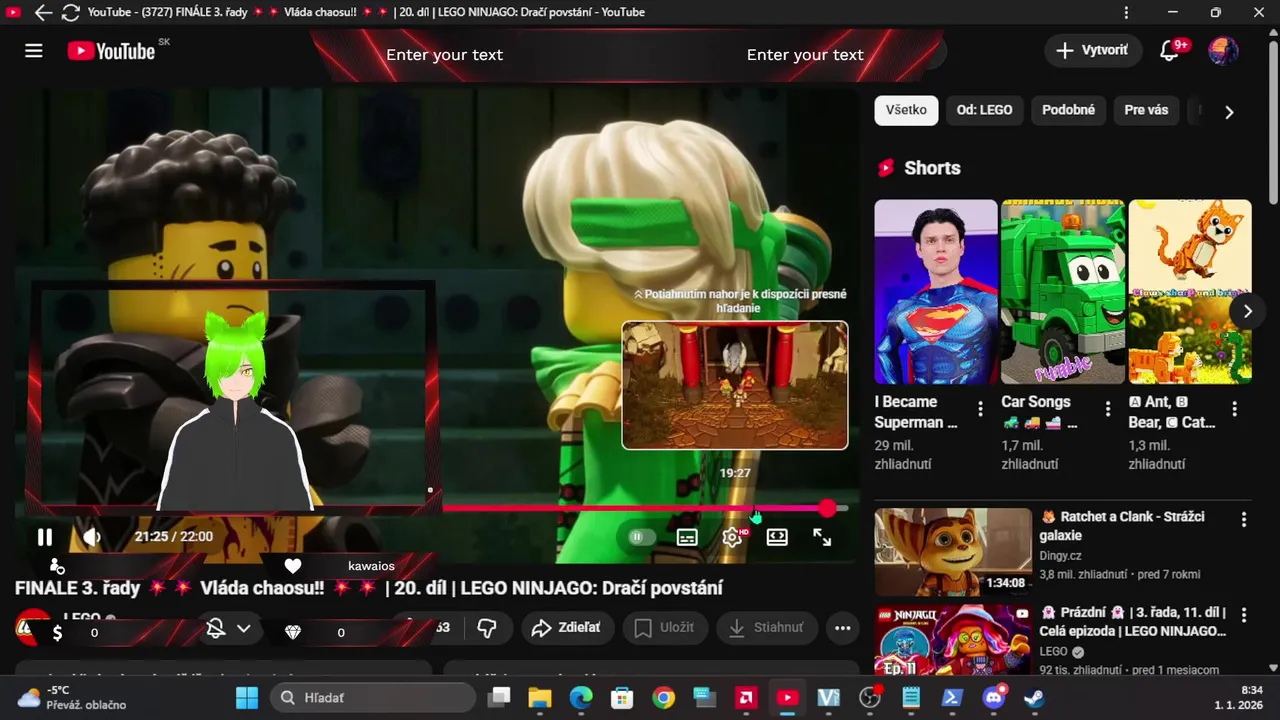The height and width of the screenshot is (720, 1280).
Task: Show the next Shorts with the arrow button
Action: tap(1247, 311)
